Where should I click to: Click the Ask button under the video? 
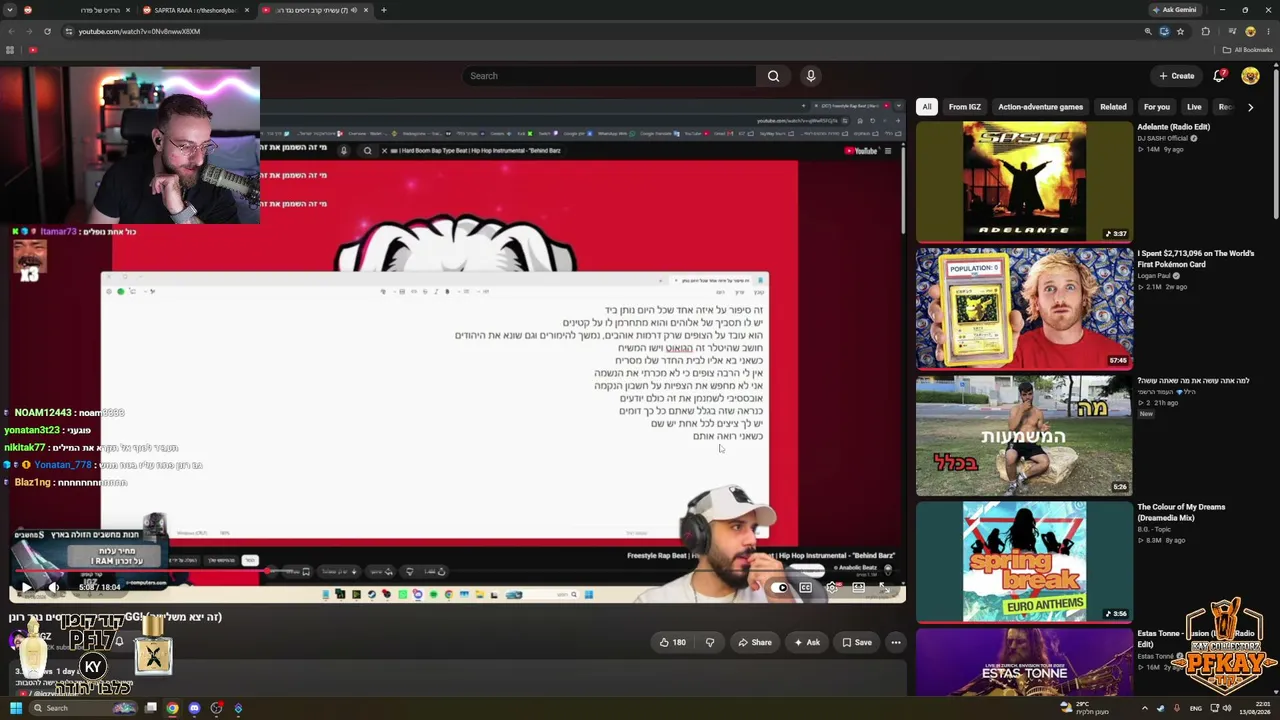tap(806, 642)
